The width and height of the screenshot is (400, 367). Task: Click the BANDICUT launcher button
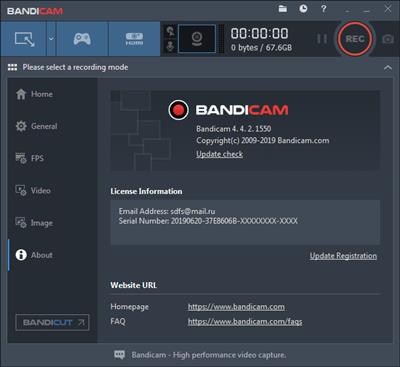coord(52,322)
